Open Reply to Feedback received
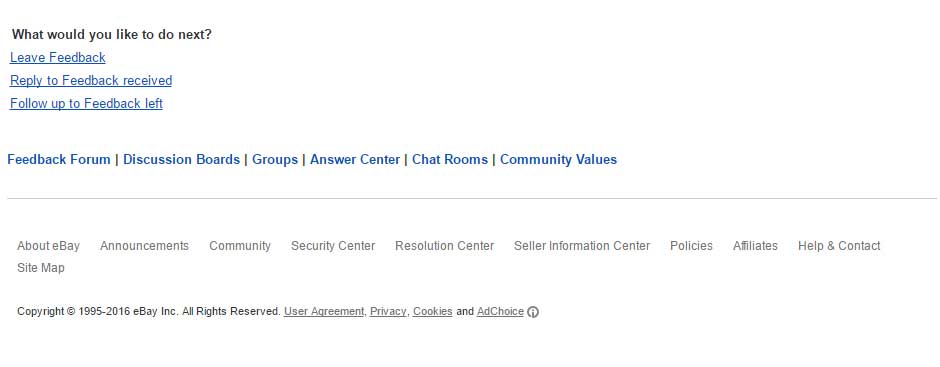Screen dimensions: 940x367 pos(91,80)
